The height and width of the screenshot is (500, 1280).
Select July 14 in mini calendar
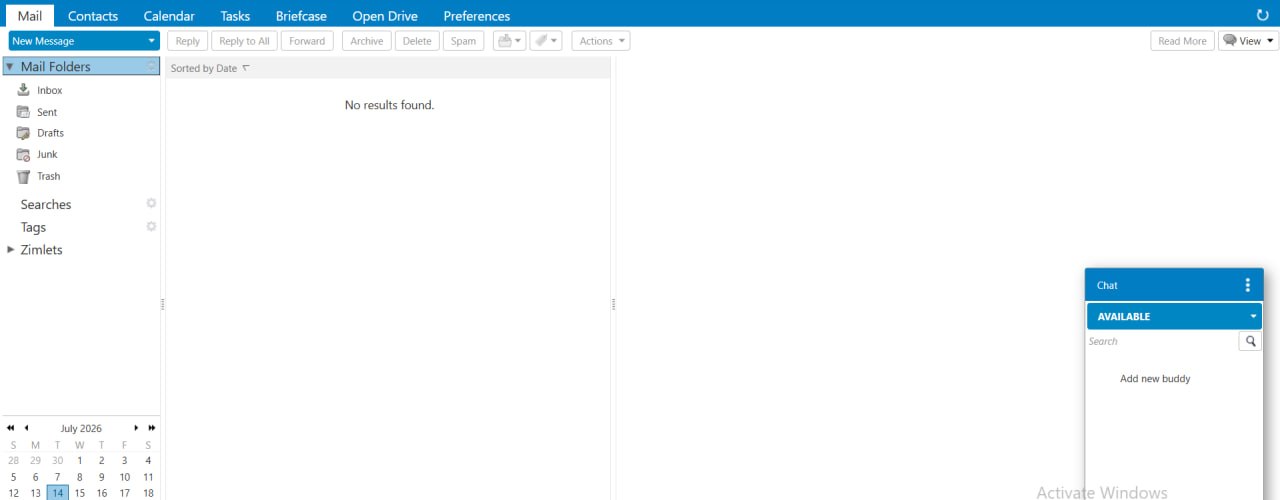click(x=58, y=493)
